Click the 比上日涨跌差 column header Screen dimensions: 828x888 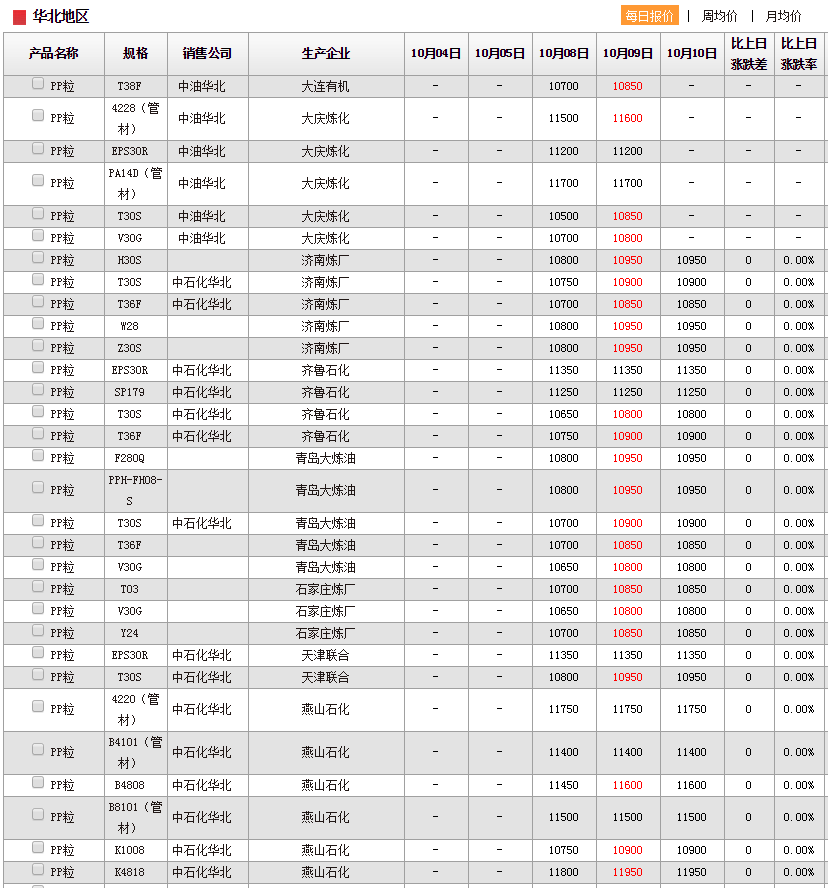click(749, 54)
